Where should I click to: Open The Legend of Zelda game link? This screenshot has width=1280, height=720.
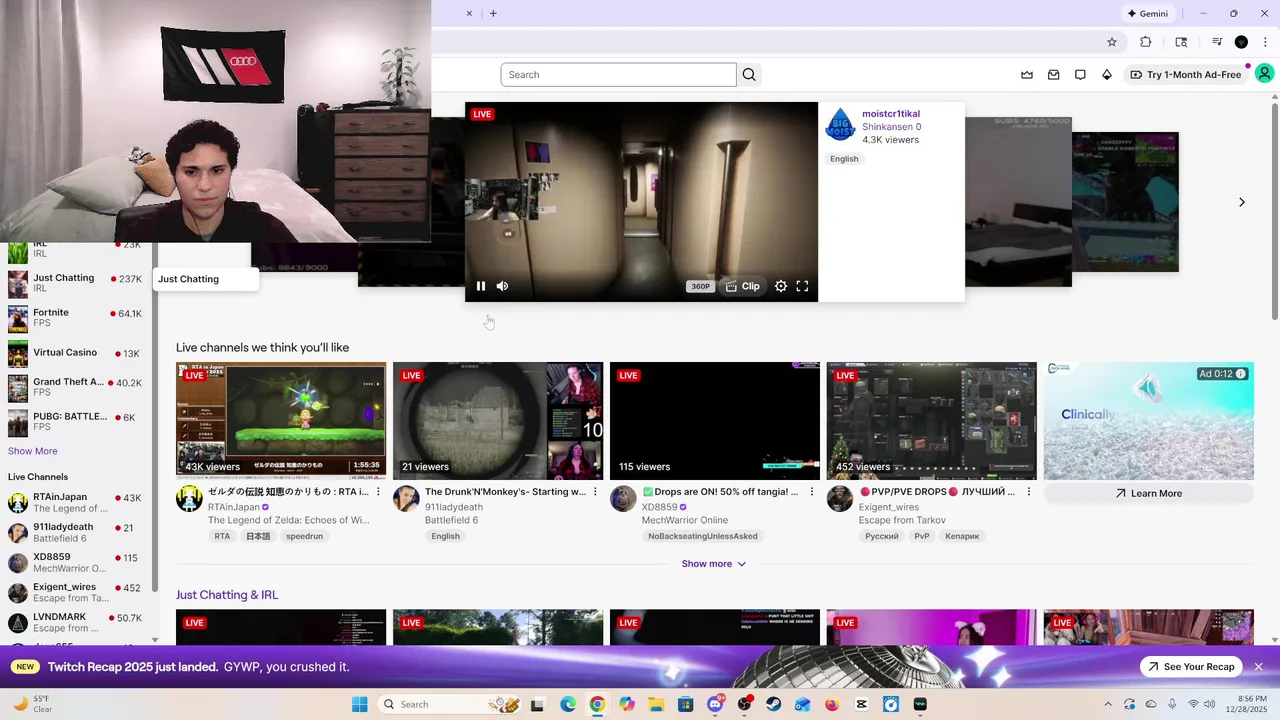click(x=288, y=520)
